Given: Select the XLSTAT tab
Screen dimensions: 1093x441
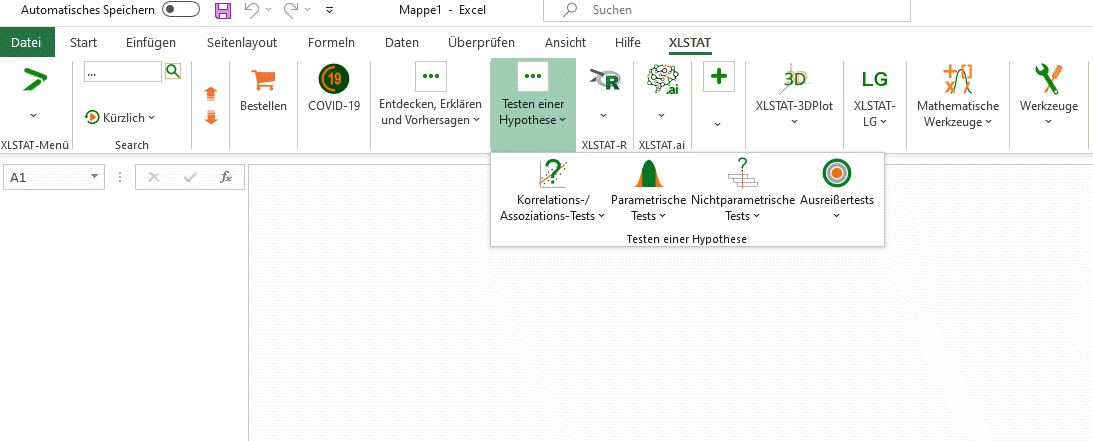Looking at the screenshot, I should coord(690,42).
